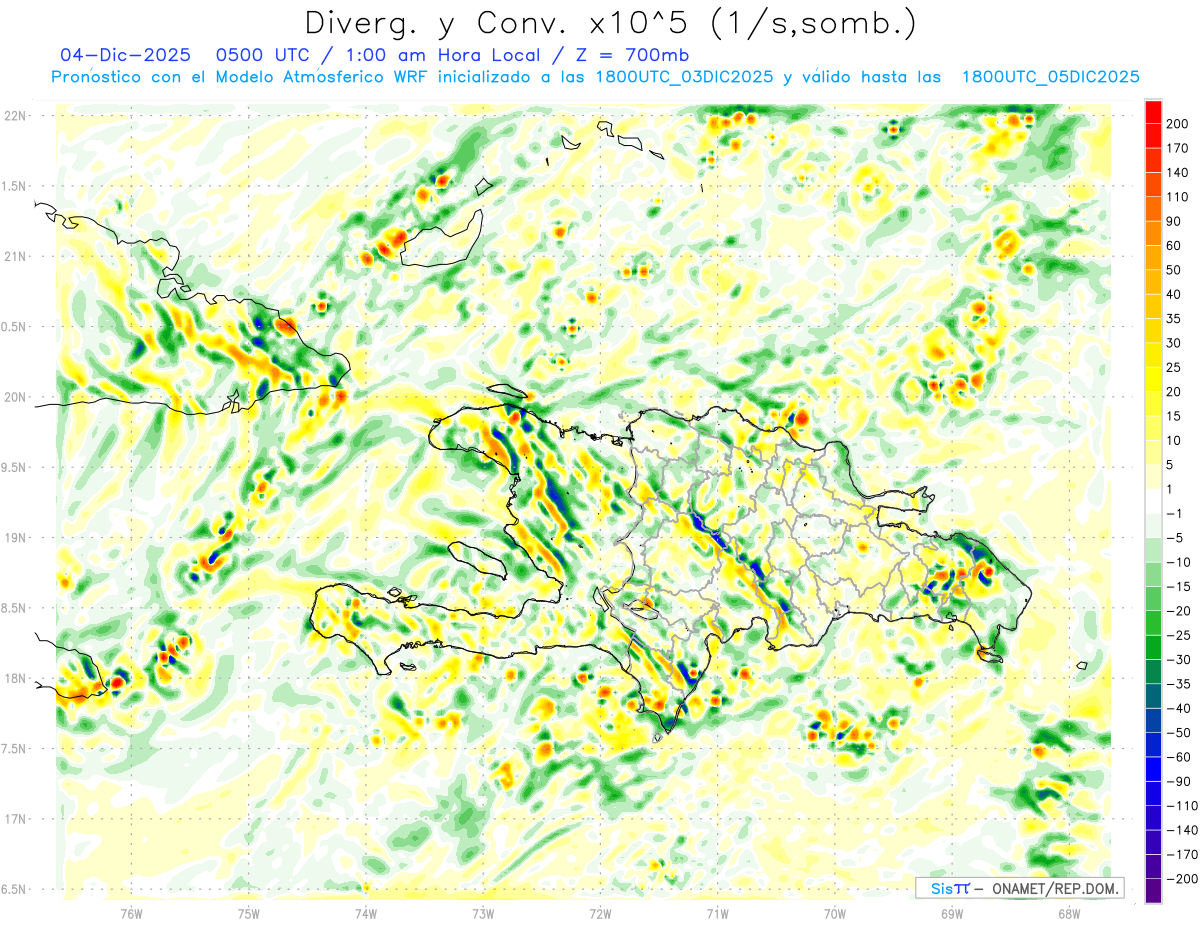Click the 18N latitude axis label
1200x927 pixels.
click(14, 678)
